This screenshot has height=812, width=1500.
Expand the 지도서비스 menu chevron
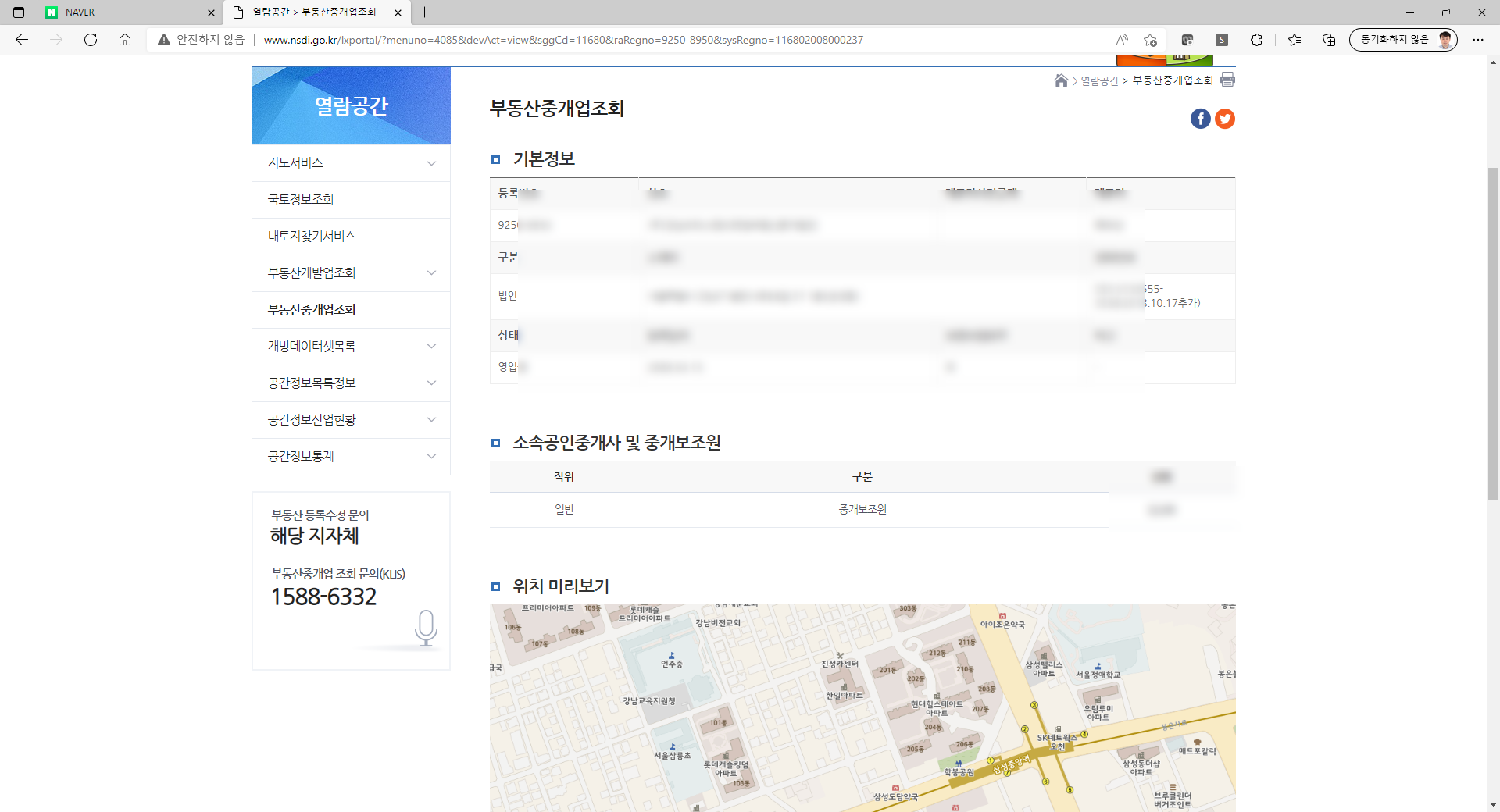pyautogui.click(x=431, y=163)
